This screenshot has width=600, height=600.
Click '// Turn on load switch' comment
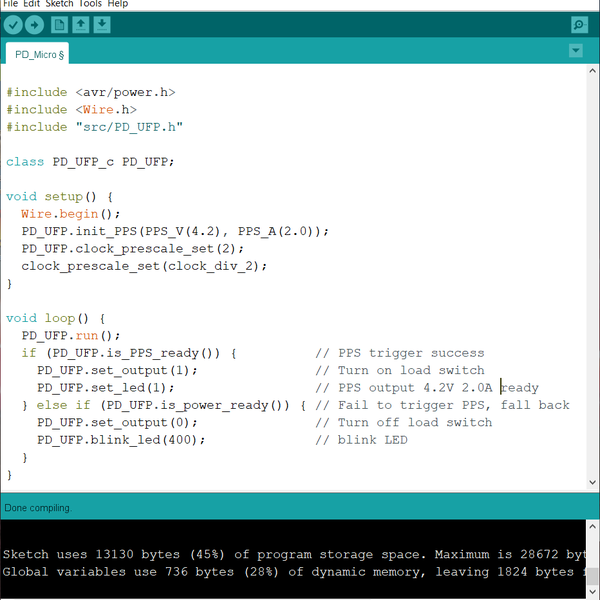click(400, 370)
